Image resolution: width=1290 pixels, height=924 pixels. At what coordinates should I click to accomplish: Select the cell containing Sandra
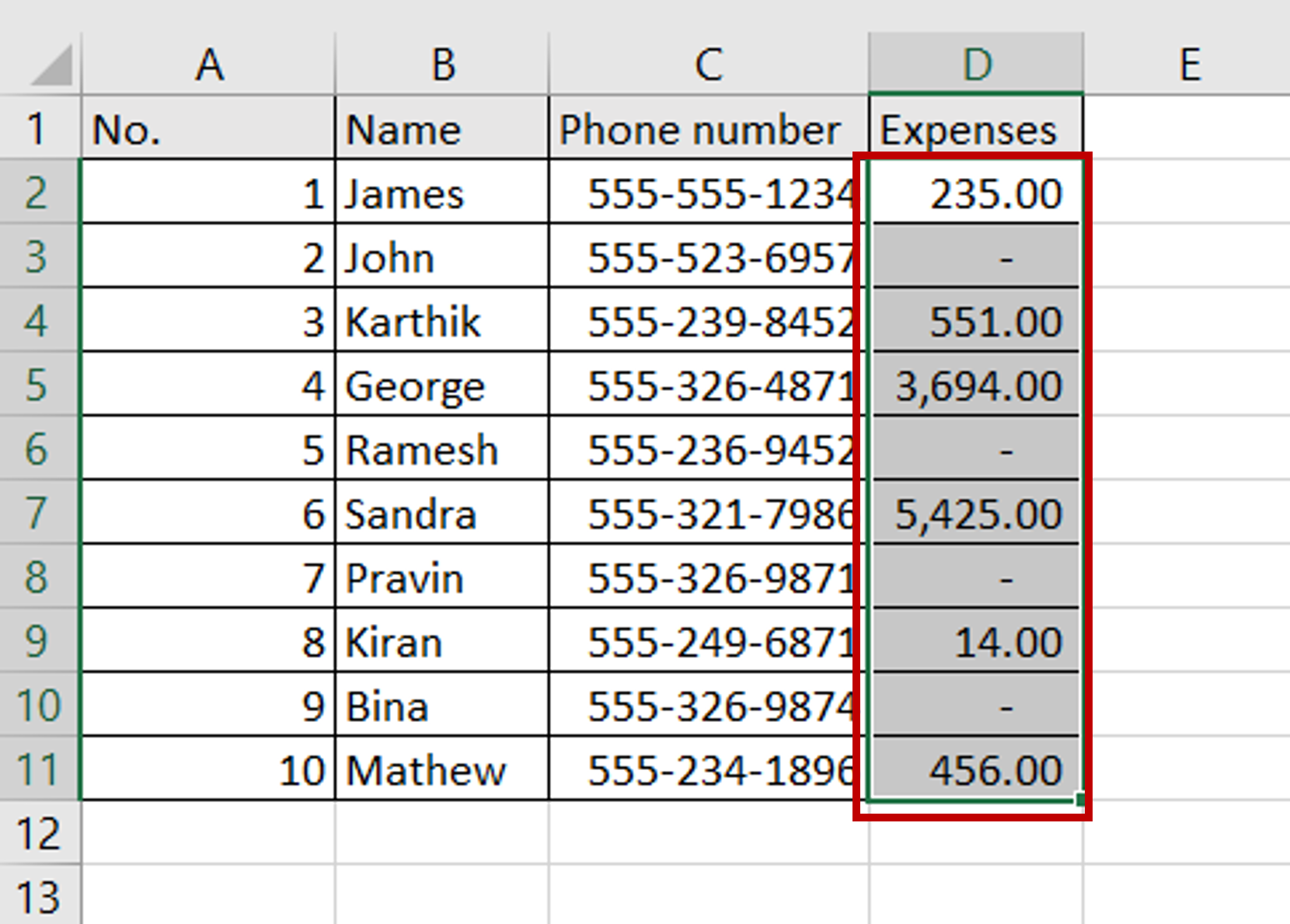[x=441, y=514]
